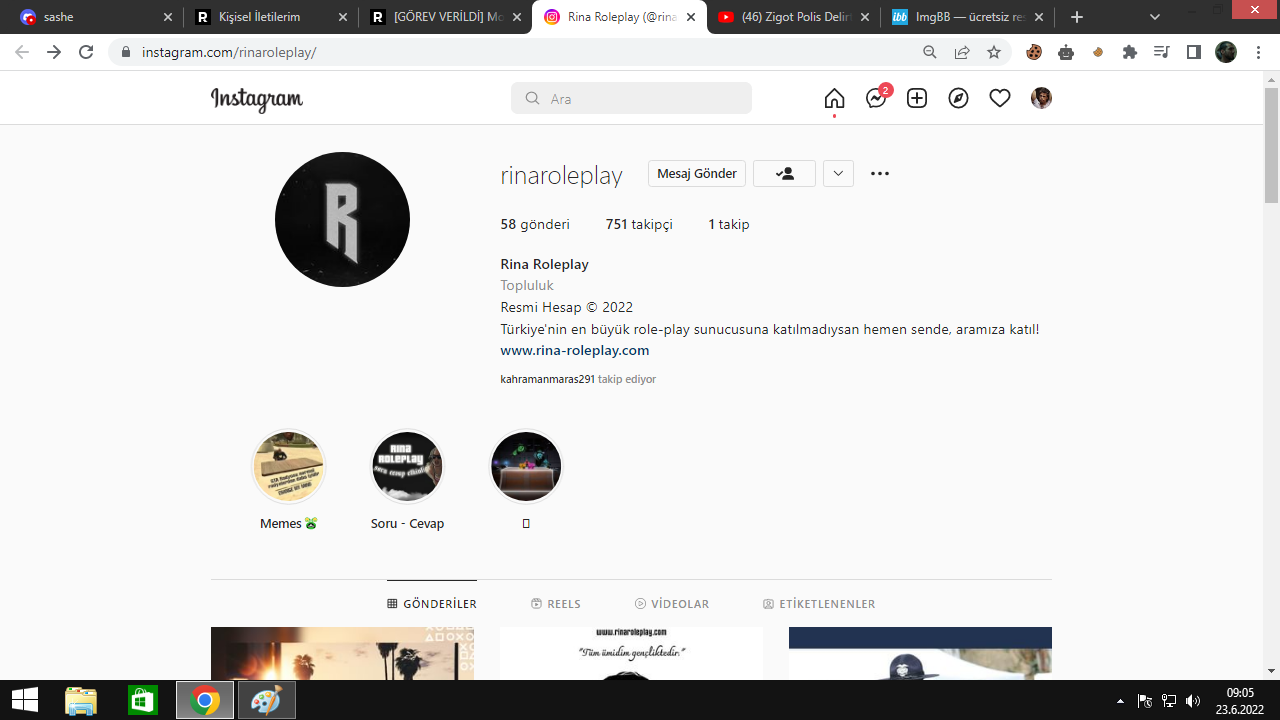Select the GÖNDERİLER profile tab
Screen dimensions: 1280x720
click(x=432, y=604)
